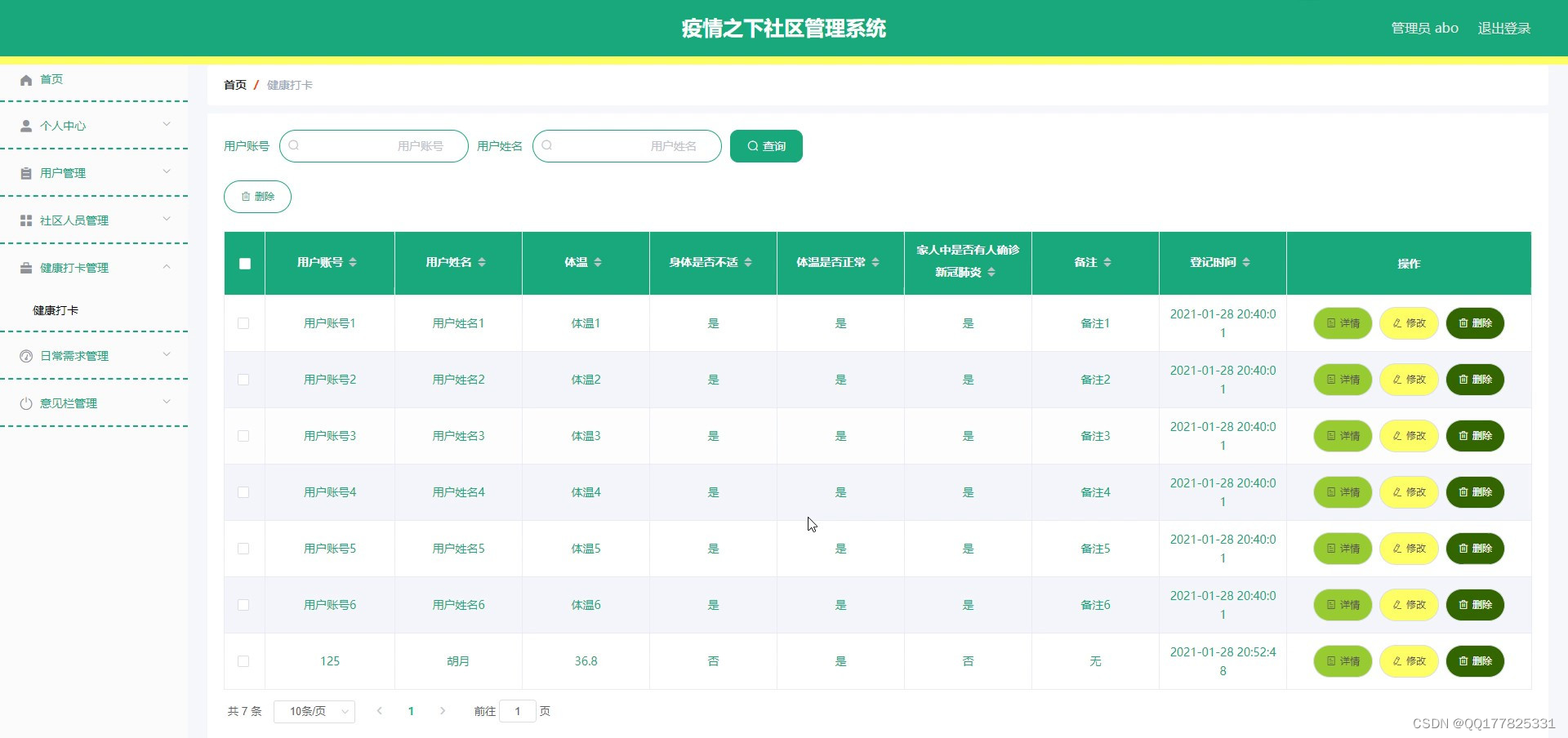Toggle the select-all checkbox in the table header
Screen dimensions: 1568x738
(x=245, y=264)
